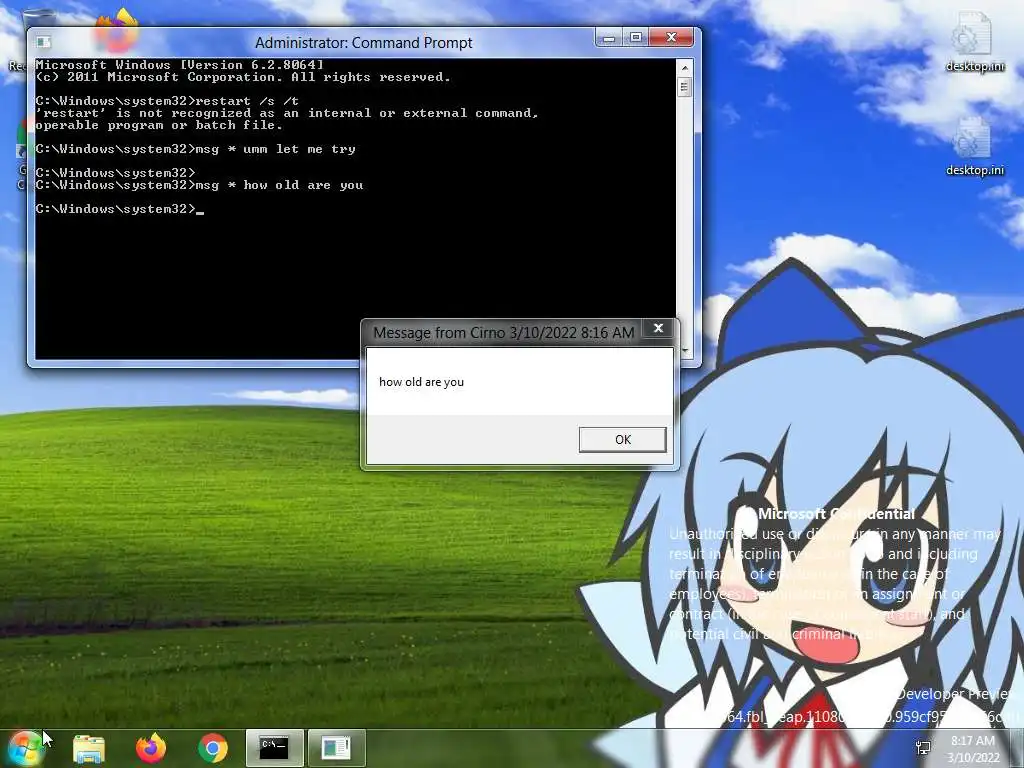Click Command Prompt scrollbar down arrow
Screen dimensions: 1024x768
pyautogui.click(x=684, y=351)
